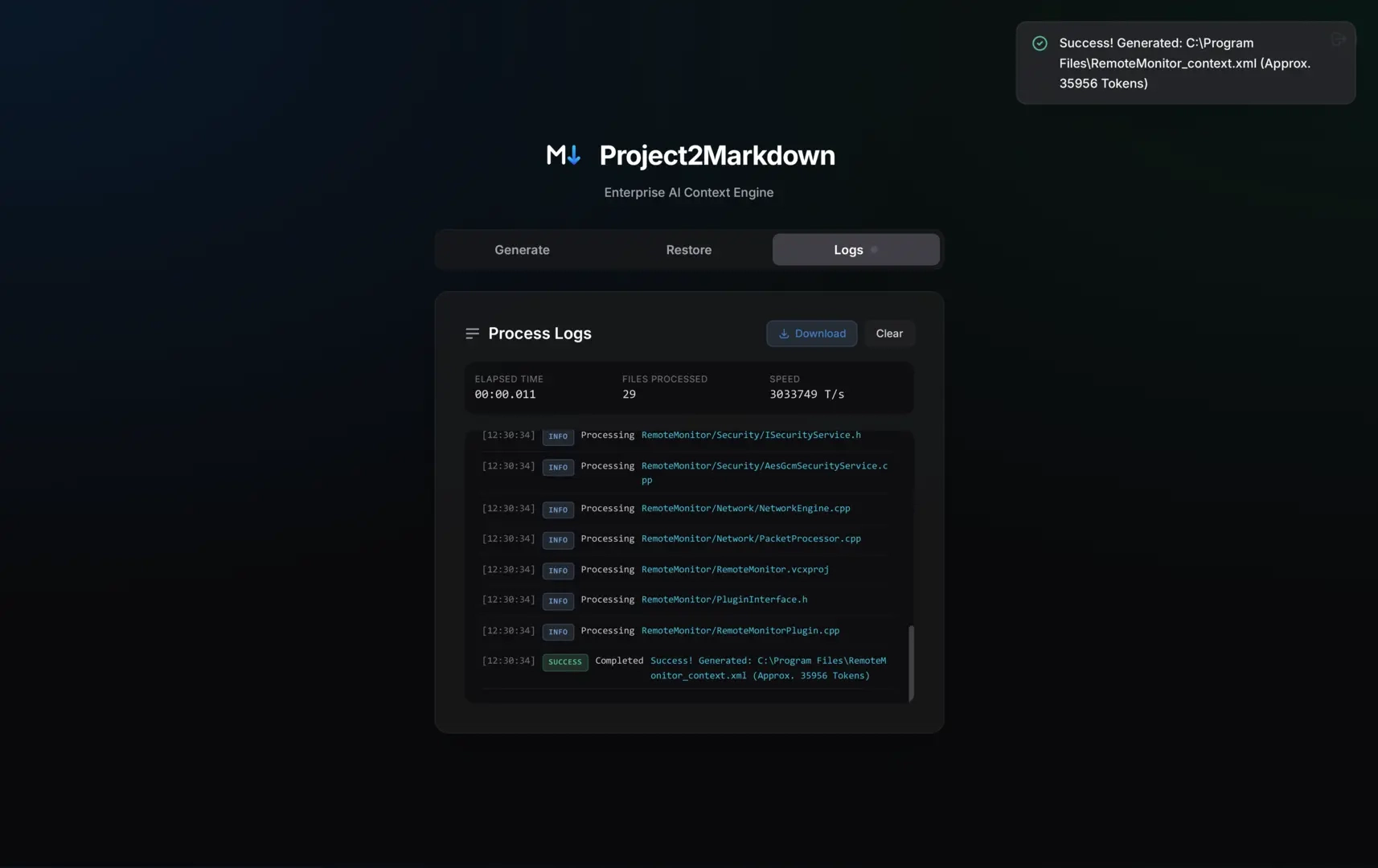Viewport: 1378px width, 868px height.
Task: Click the toast message mentioning 35956 Tokens
Action: click(1185, 63)
